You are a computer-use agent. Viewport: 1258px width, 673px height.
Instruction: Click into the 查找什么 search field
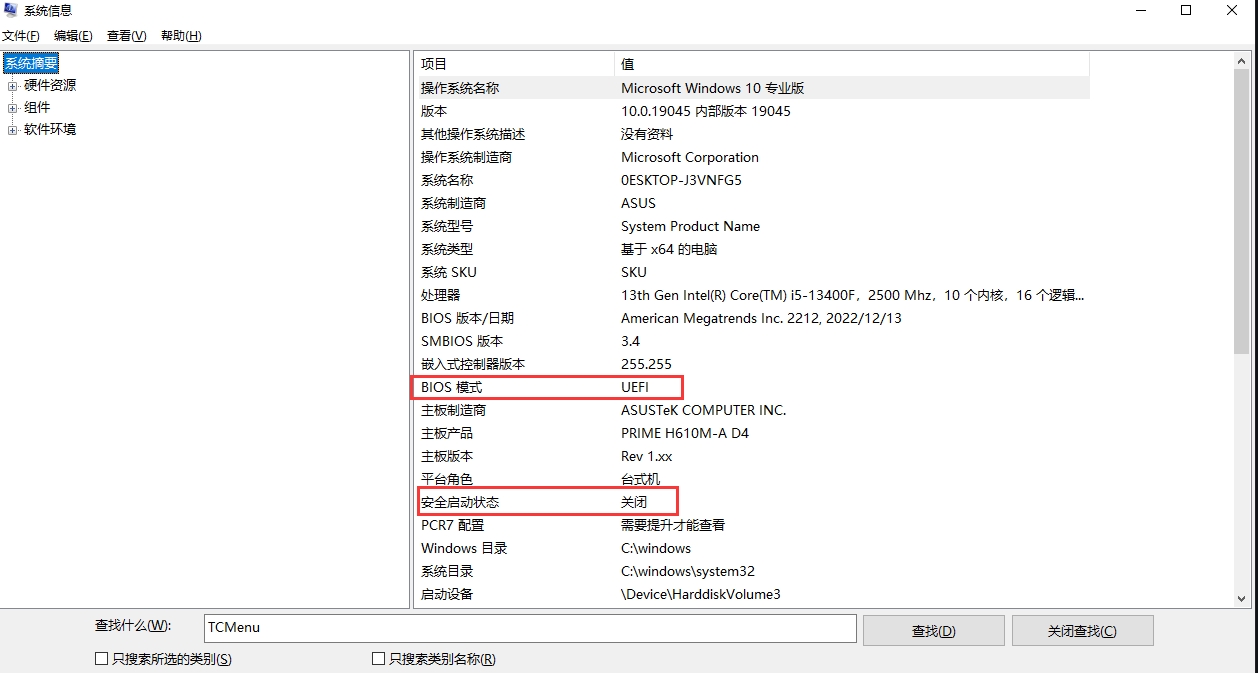530,628
